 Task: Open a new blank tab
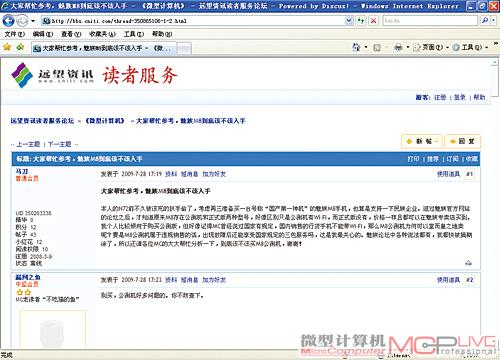[184, 48]
